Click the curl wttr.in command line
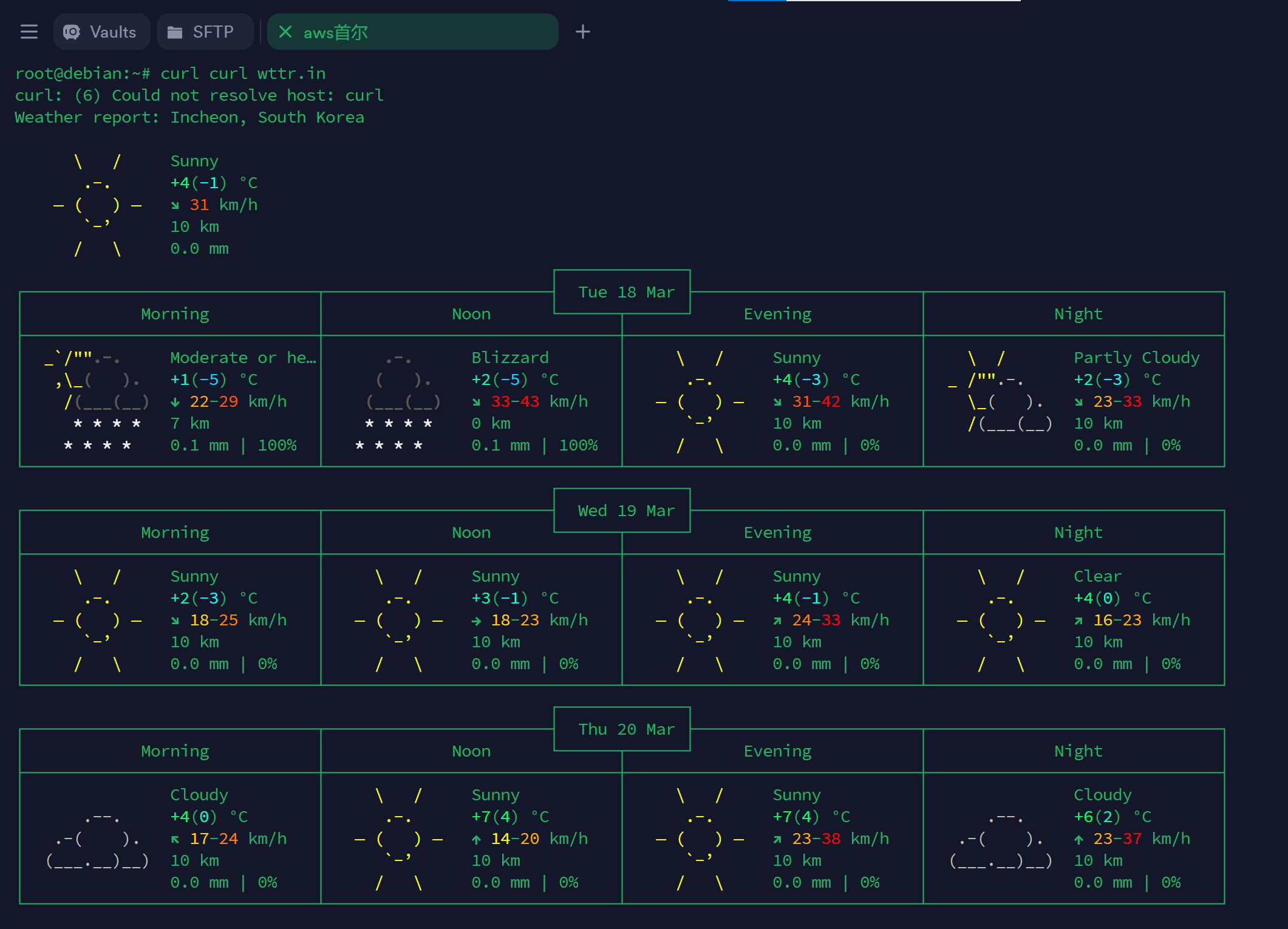This screenshot has width=1288, height=929. pos(170,73)
